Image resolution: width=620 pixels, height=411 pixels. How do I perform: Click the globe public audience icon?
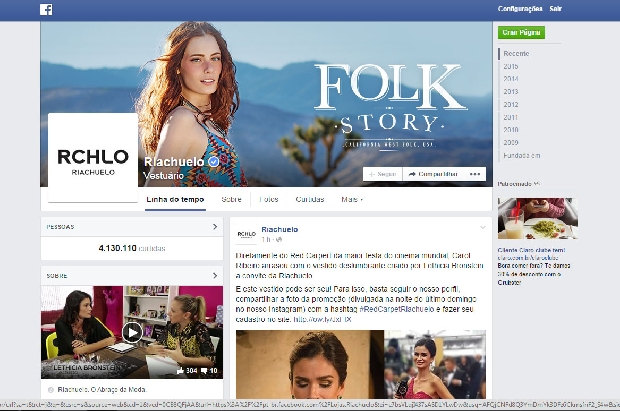(279, 240)
